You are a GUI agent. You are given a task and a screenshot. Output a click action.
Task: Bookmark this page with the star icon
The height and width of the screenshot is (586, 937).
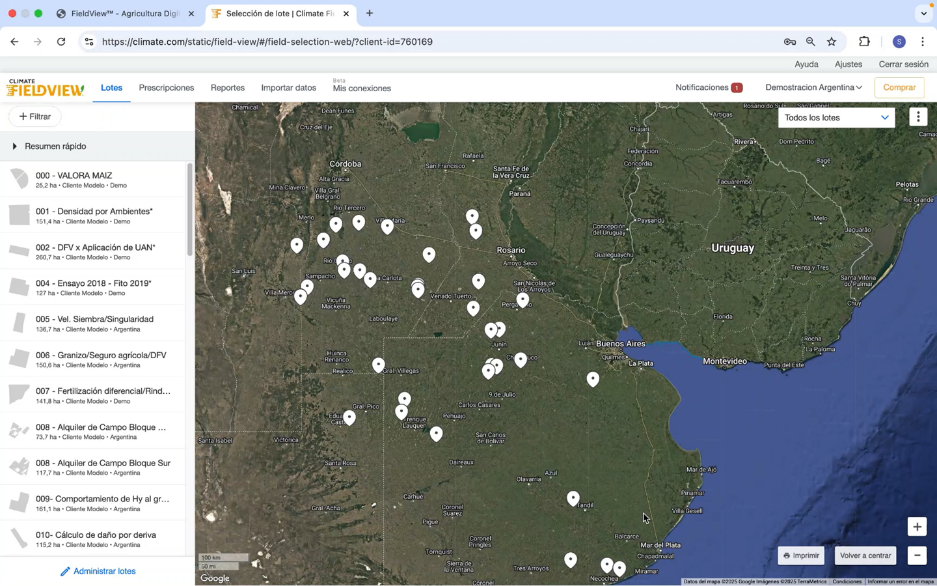click(x=831, y=42)
